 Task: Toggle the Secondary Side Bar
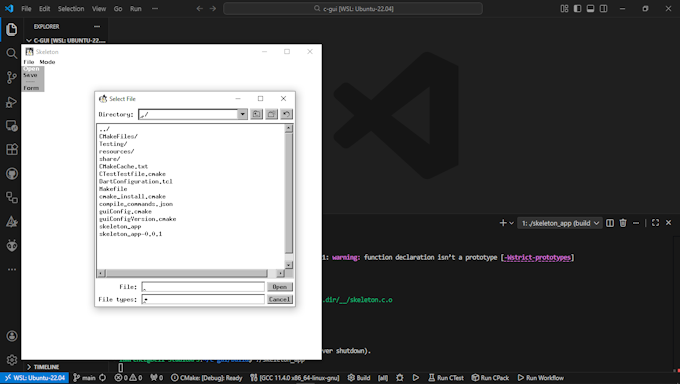[603, 9]
